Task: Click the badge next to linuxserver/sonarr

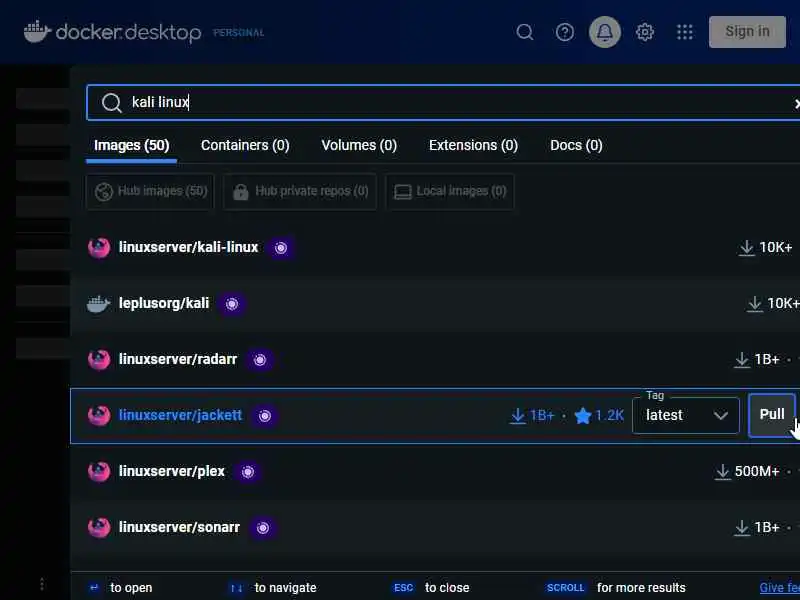Action: click(263, 528)
